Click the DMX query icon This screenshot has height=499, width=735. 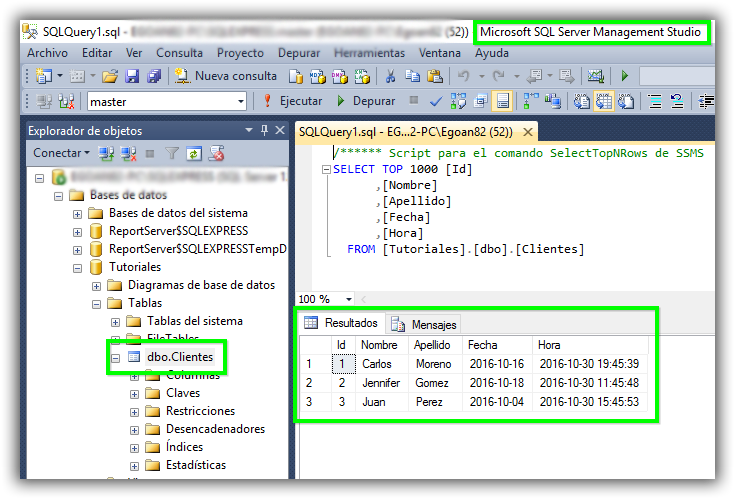[x=340, y=76]
